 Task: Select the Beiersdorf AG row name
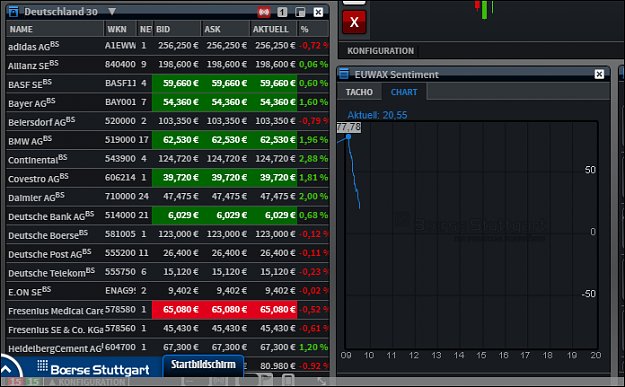(x=41, y=121)
